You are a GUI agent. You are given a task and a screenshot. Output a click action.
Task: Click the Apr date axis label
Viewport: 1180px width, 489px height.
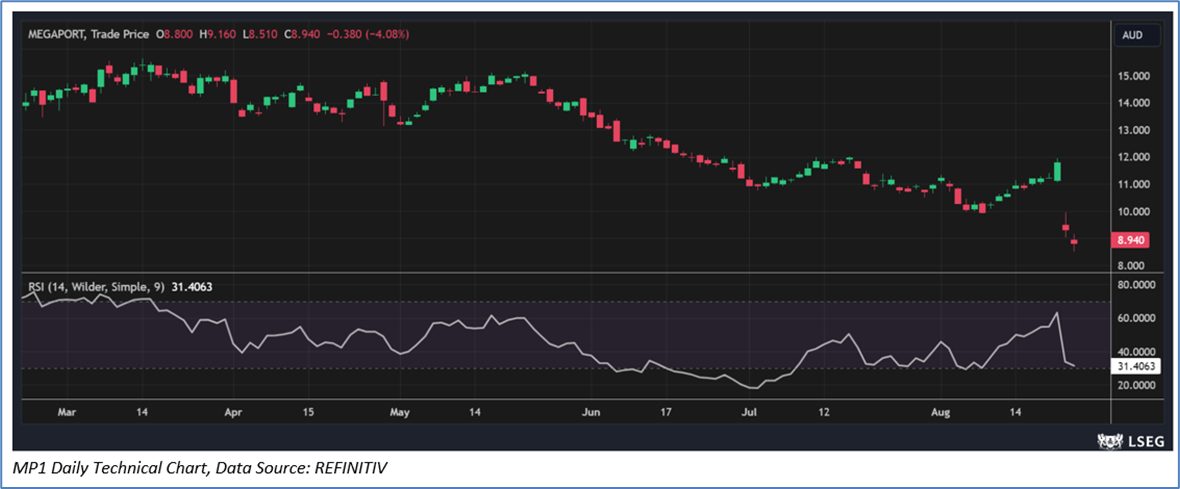point(234,412)
